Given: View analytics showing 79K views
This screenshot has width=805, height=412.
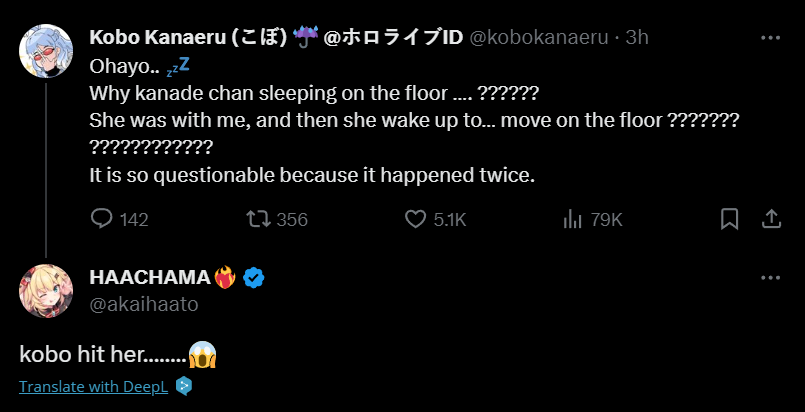Looking at the screenshot, I should pos(574,219).
